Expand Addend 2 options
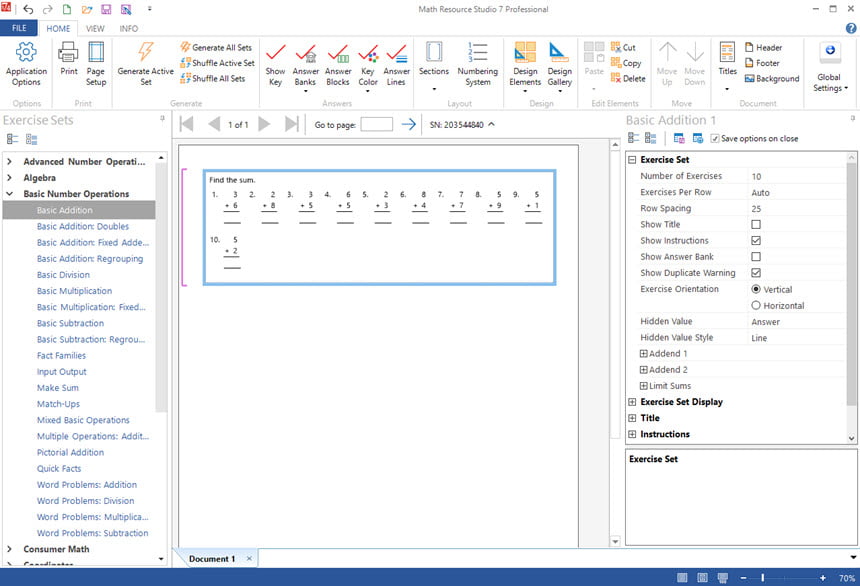This screenshot has width=860, height=586. click(x=643, y=370)
